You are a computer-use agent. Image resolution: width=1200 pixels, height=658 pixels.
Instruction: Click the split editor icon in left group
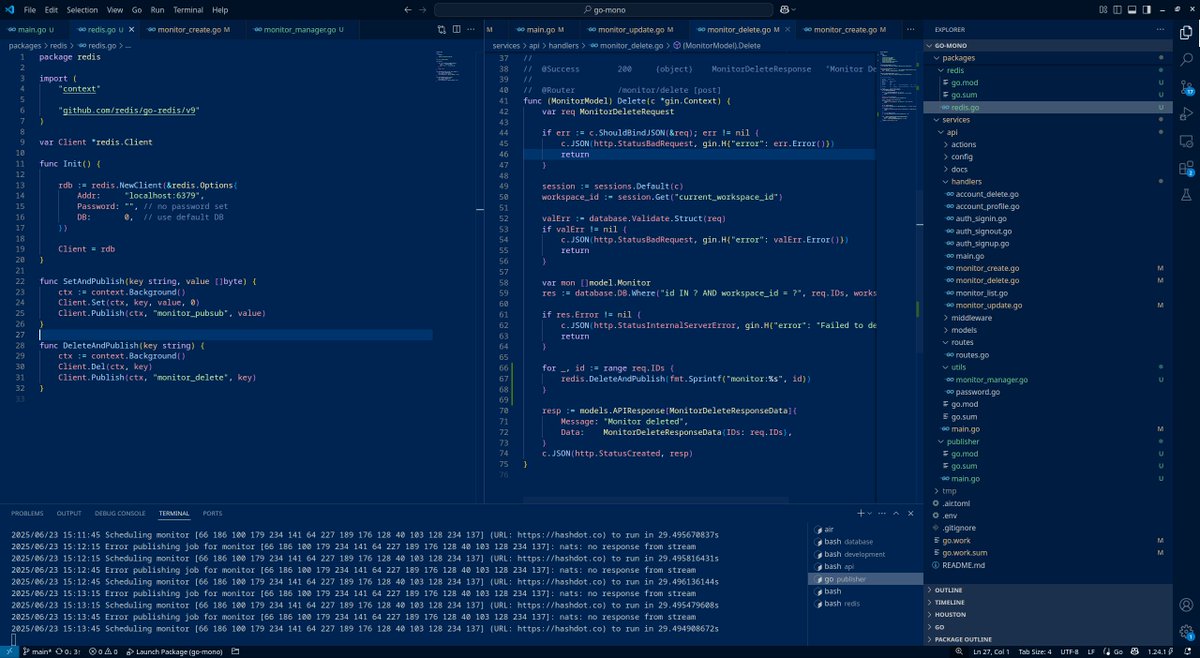[x=456, y=30]
